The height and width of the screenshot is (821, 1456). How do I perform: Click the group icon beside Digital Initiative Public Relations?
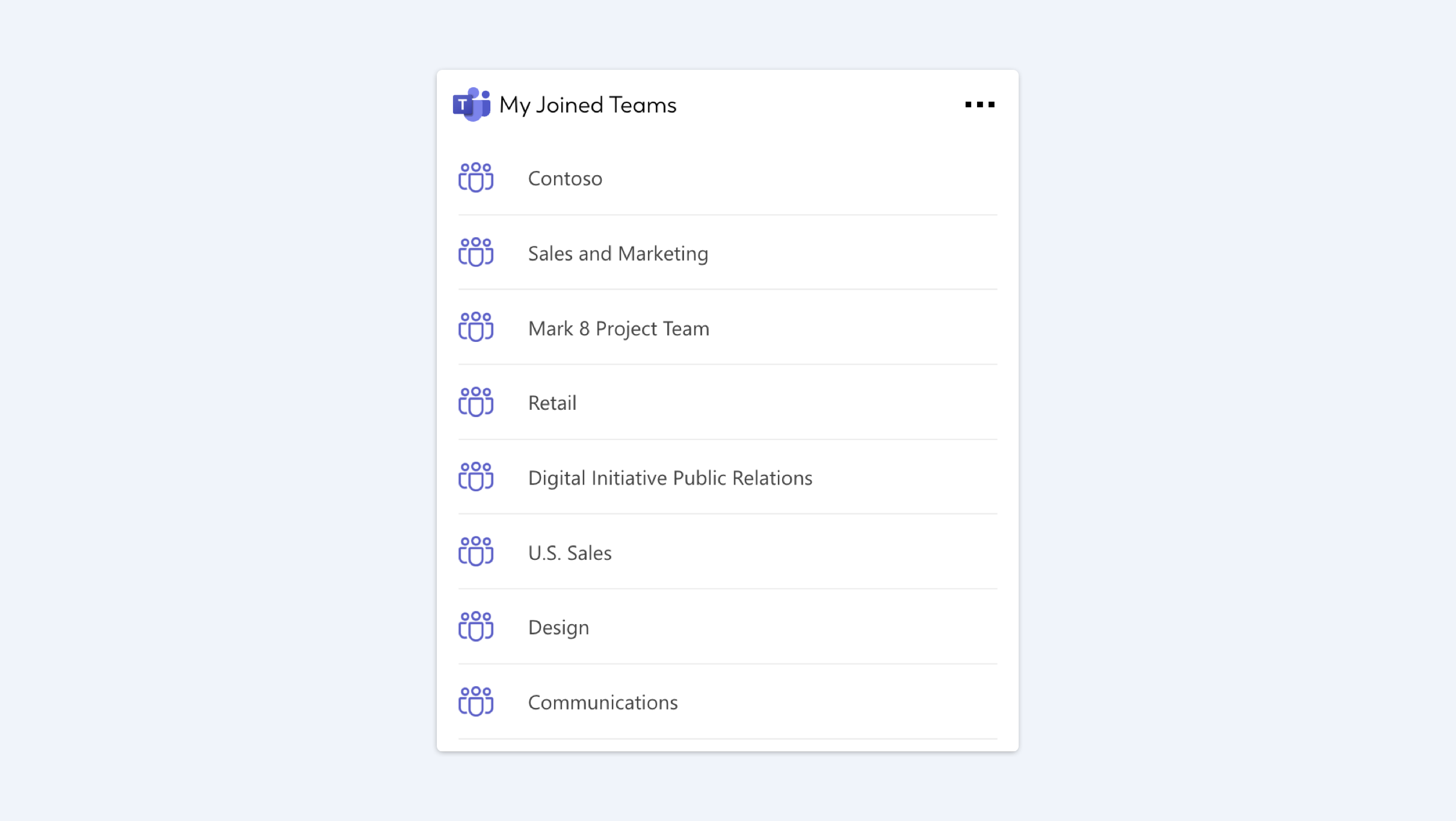[476, 477]
